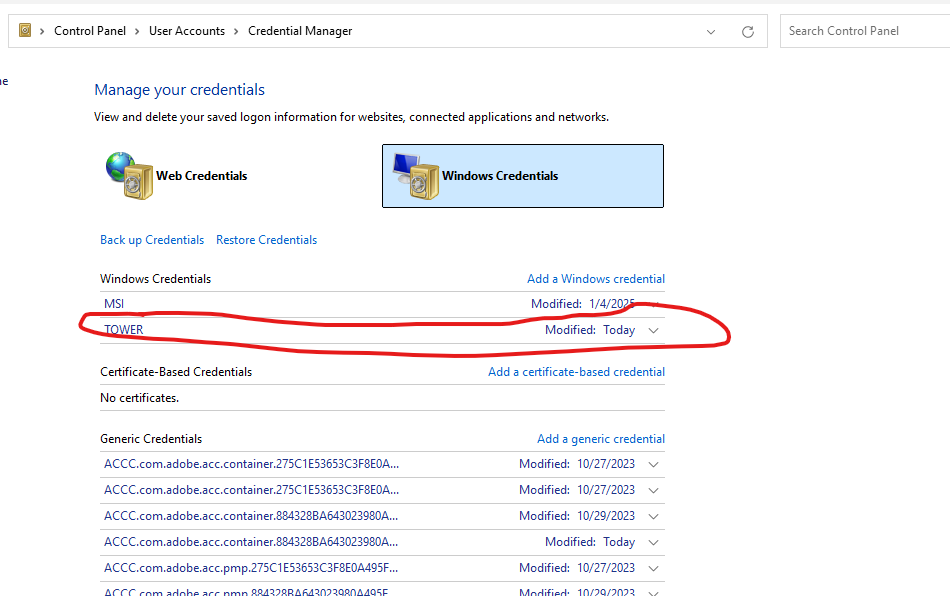Expand ACCC container.884328BA credential modified Today
Screen dimensions: 950x596
point(653,543)
